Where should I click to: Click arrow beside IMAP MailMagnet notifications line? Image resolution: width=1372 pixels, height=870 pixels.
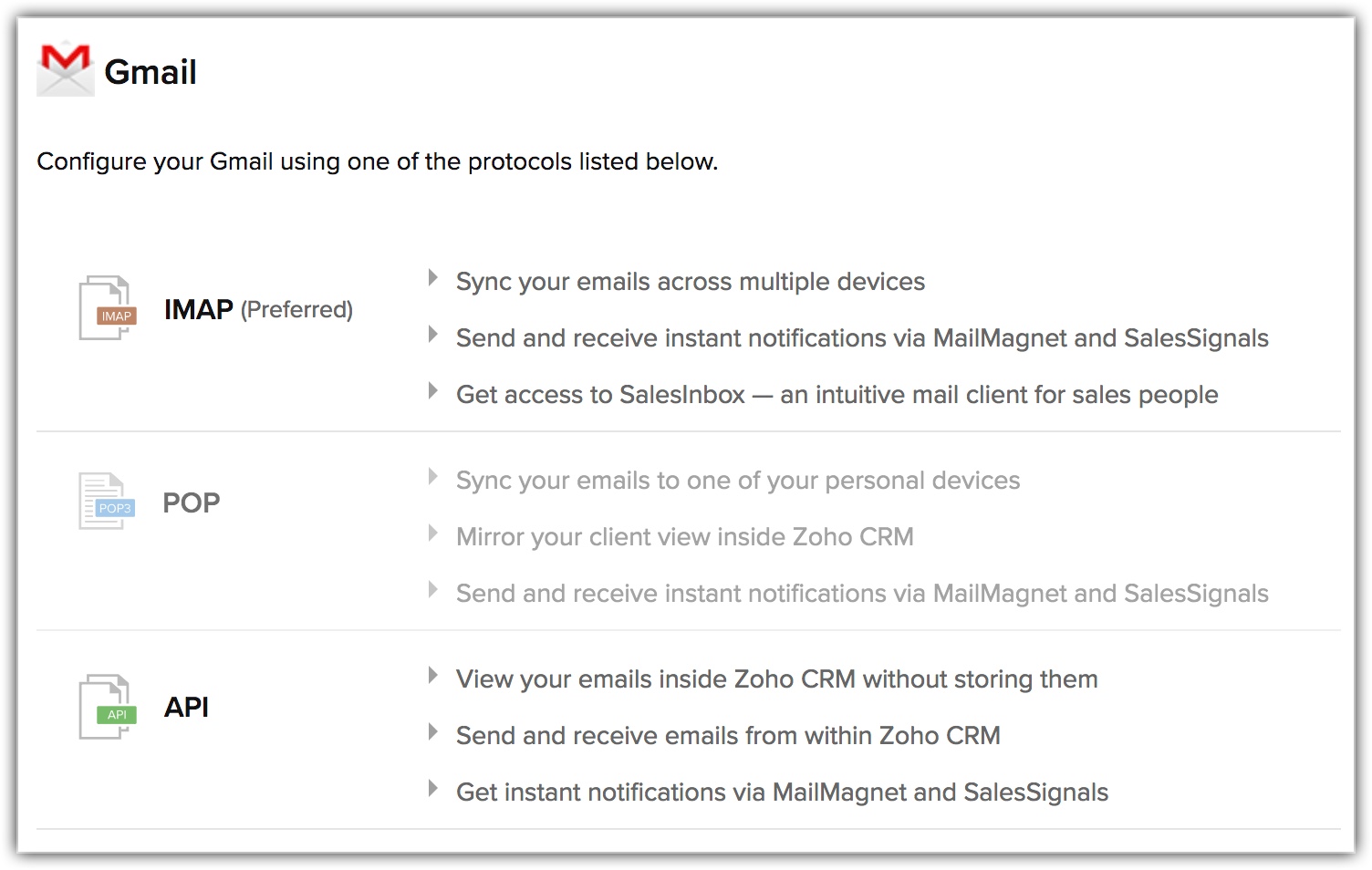[x=433, y=335]
